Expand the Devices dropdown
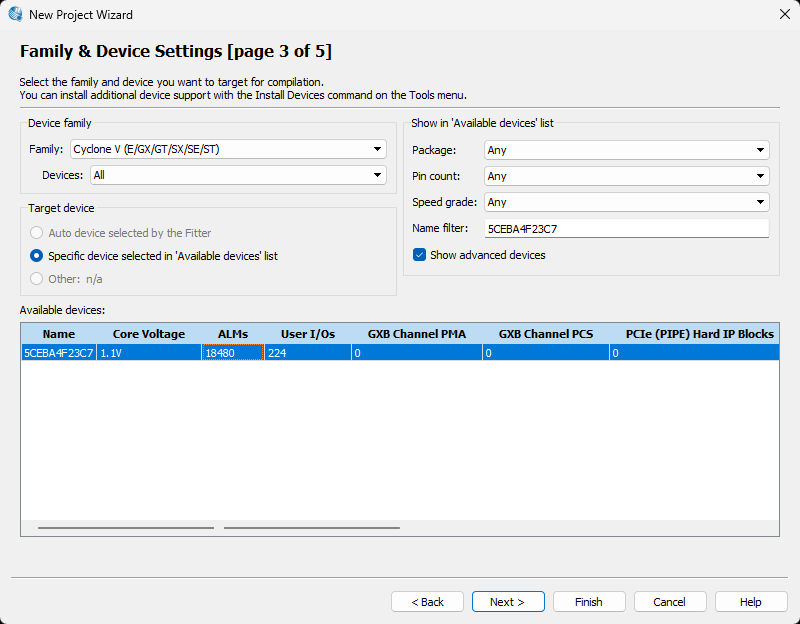 238,175
